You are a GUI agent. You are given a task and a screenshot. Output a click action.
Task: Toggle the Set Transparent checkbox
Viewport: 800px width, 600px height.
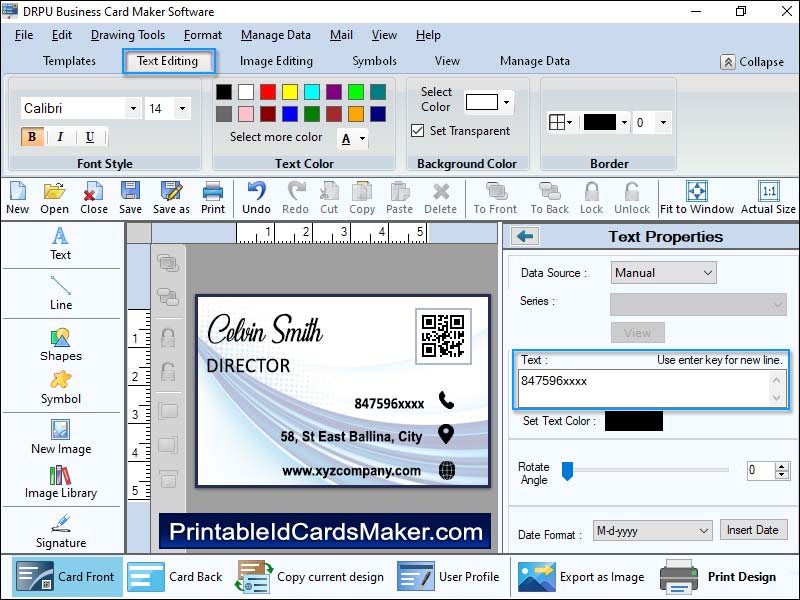(x=418, y=131)
